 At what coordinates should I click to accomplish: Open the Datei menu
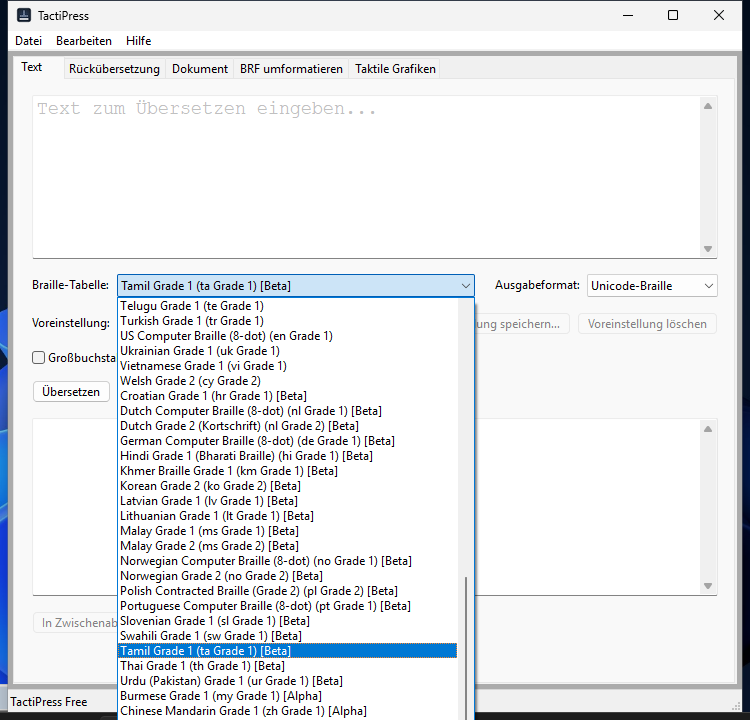[28, 41]
